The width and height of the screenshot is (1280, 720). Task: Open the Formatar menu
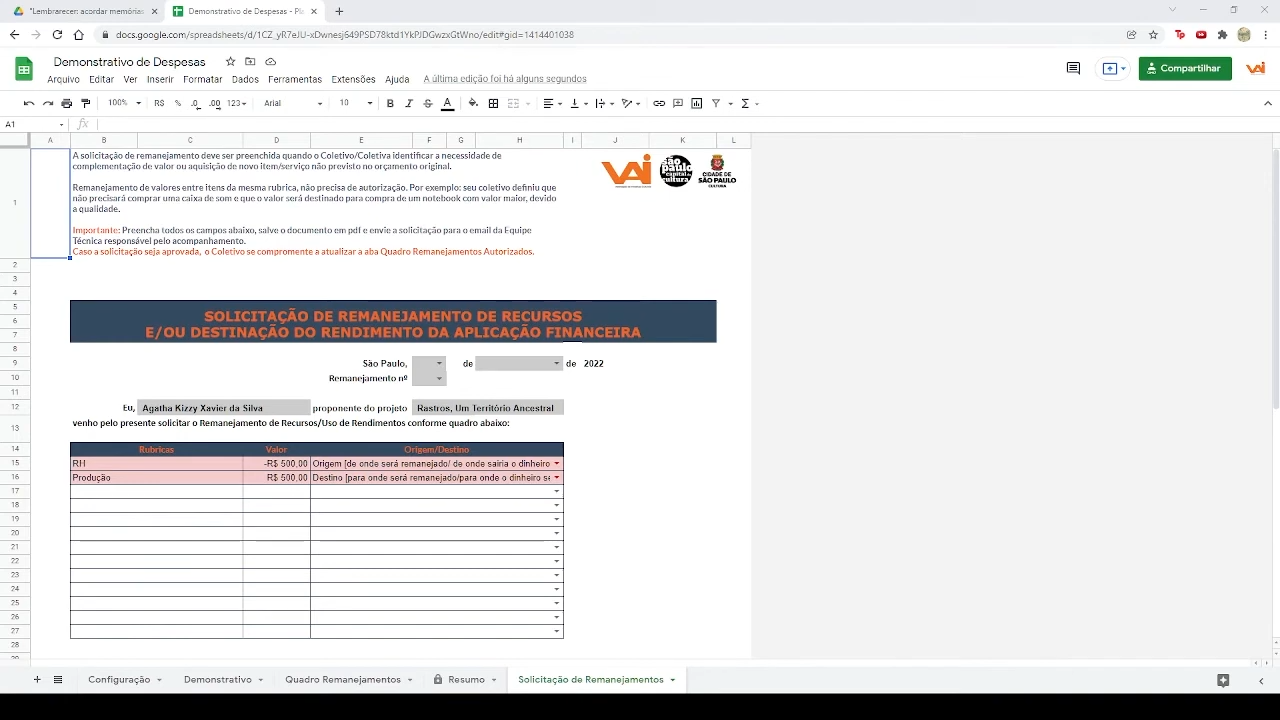pyautogui.click(x=202, y=79)
